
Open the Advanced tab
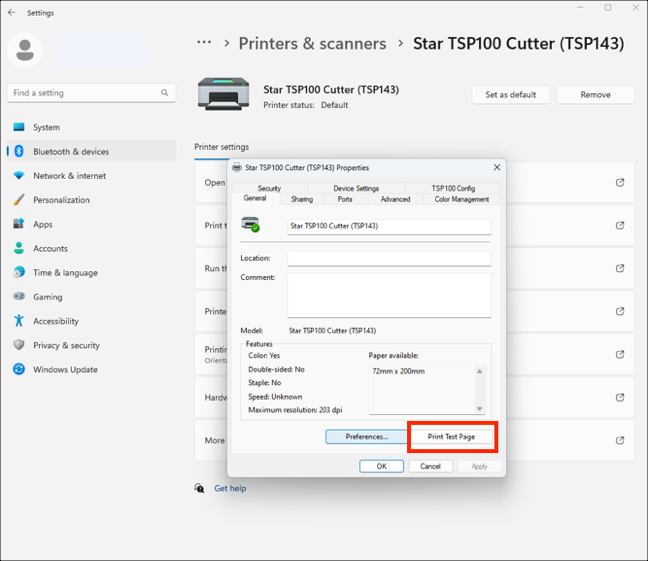pyautogui.click(x=395, y=199)
